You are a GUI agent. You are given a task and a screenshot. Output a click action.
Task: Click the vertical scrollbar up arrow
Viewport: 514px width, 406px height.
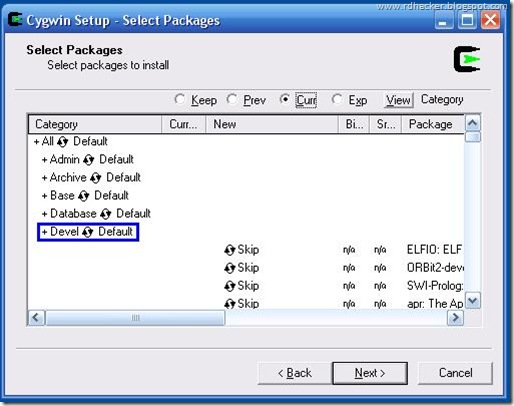coord(473,124)
